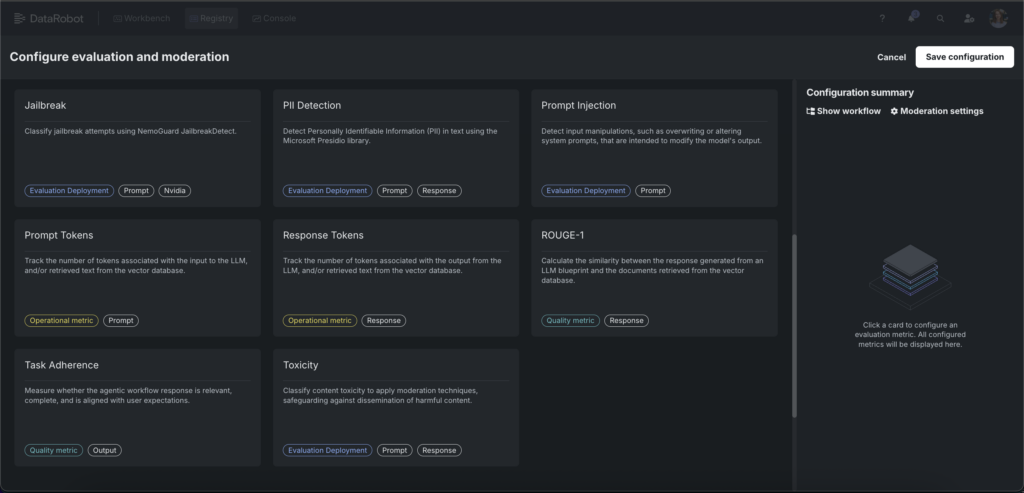
Task: Click the search magnifier icon
Action: tap(940, 18)
